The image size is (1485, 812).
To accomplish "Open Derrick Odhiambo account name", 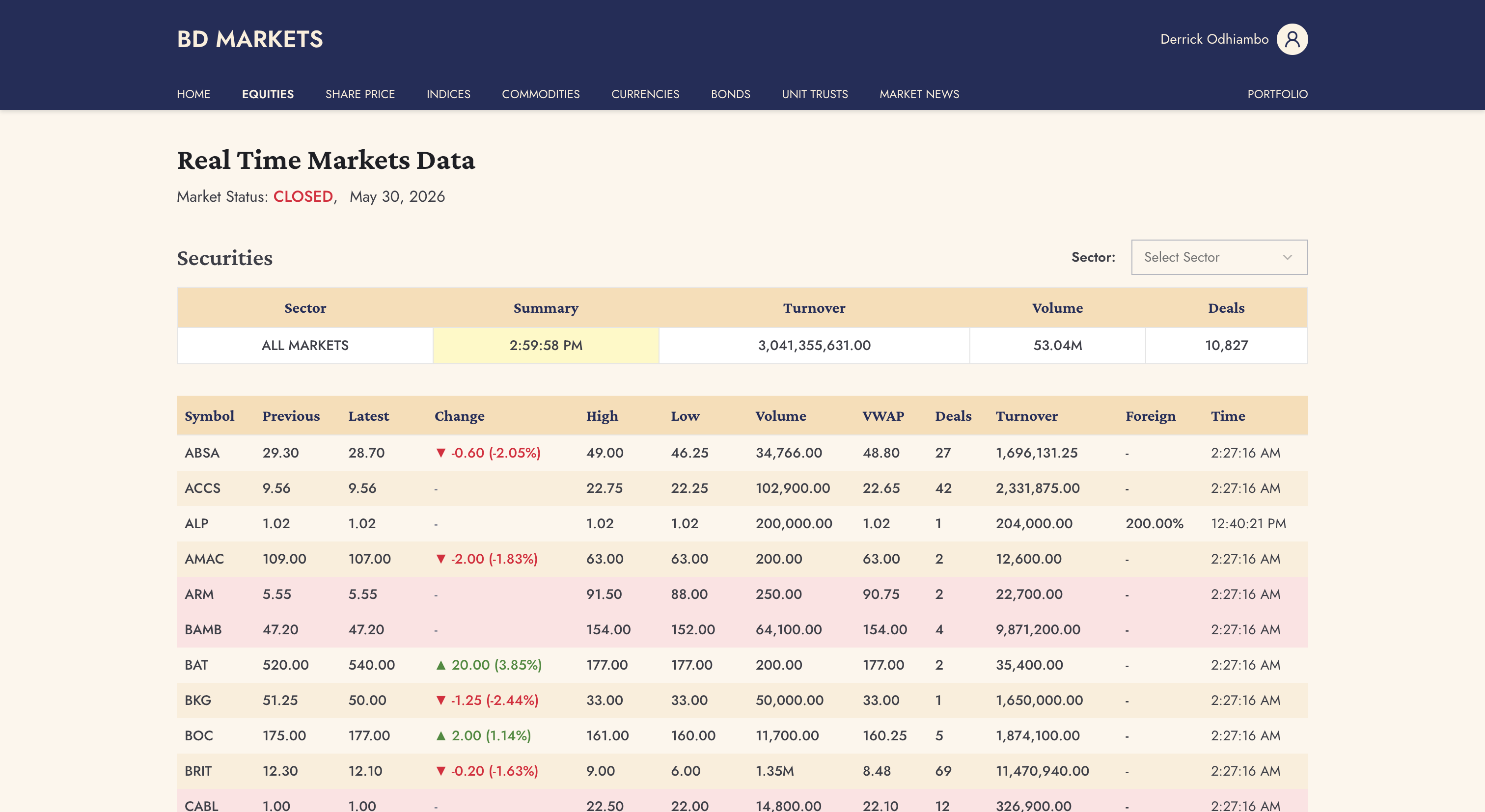I will pos(1214,39).
